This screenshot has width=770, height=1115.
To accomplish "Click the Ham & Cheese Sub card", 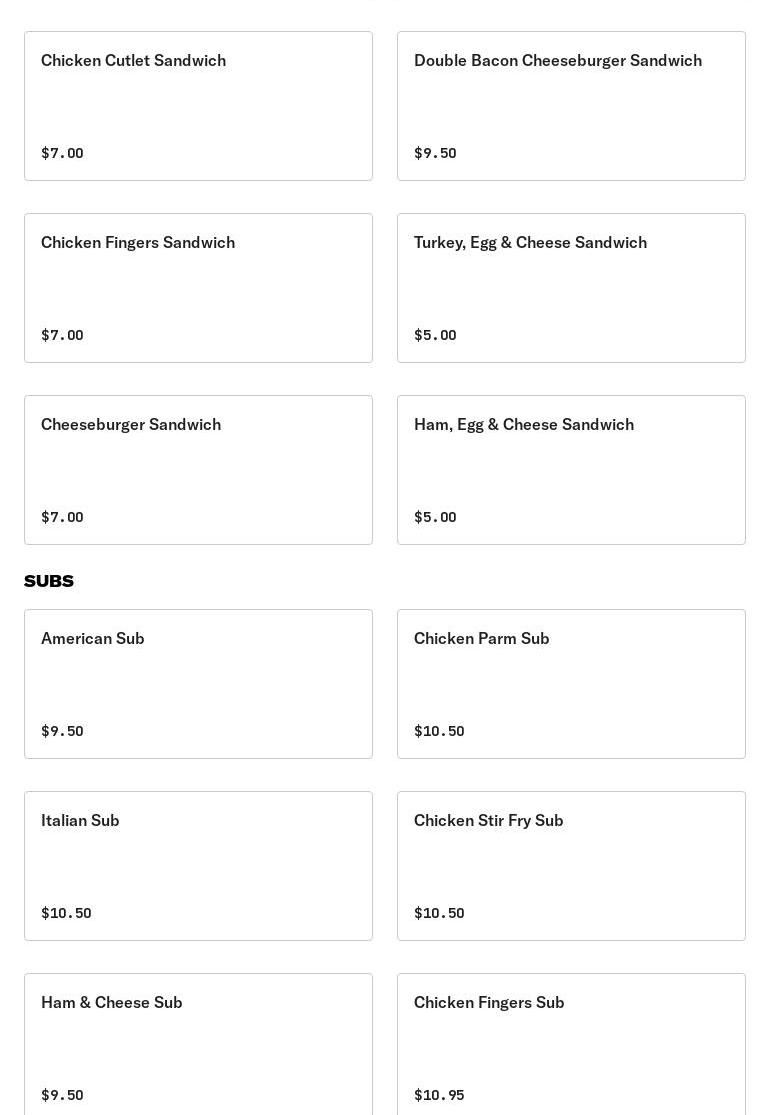I will 198,1045.
